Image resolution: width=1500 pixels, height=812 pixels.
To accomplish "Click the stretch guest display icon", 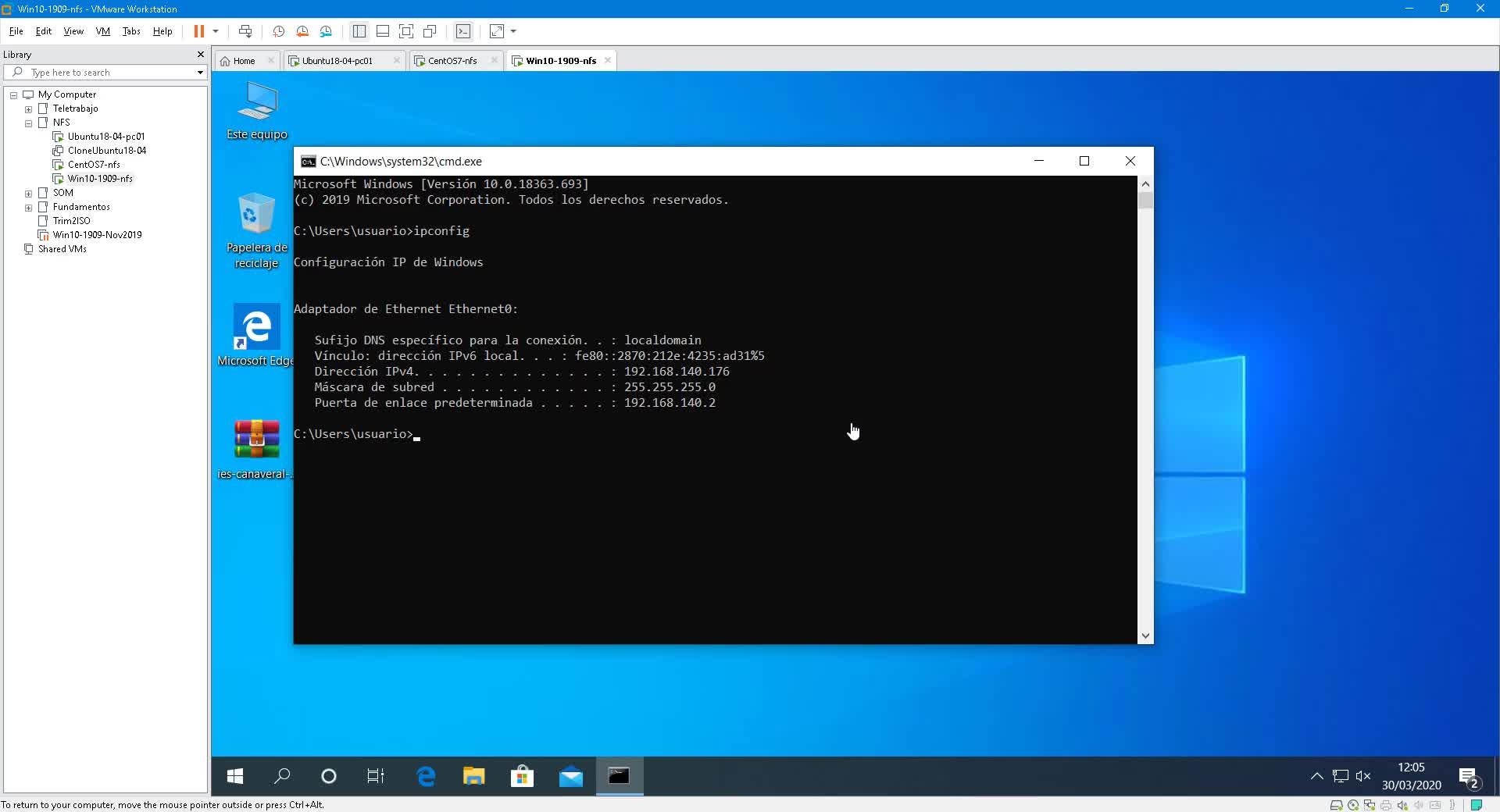I will [x=497, y=31].
